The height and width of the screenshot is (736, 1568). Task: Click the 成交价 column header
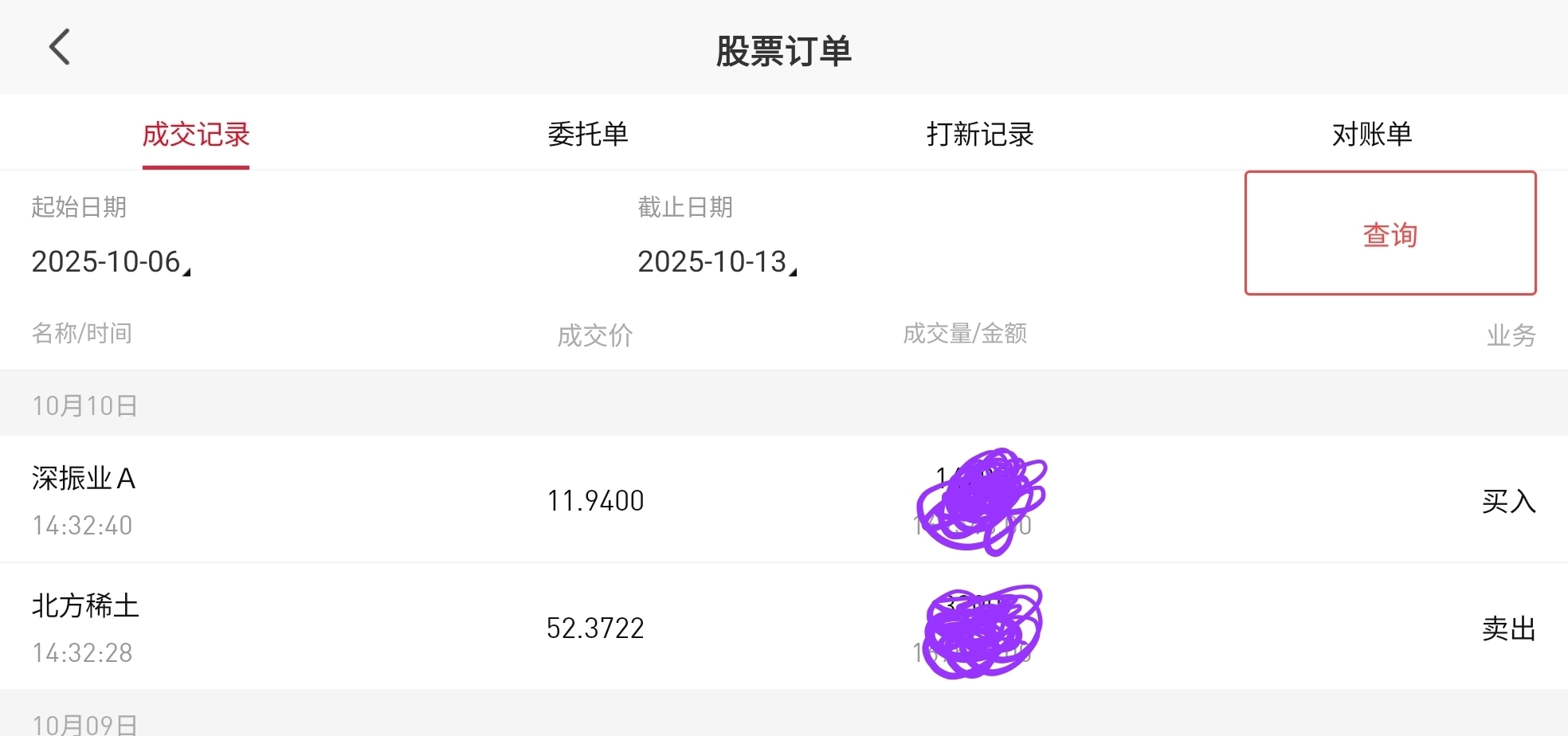(595, 335)
